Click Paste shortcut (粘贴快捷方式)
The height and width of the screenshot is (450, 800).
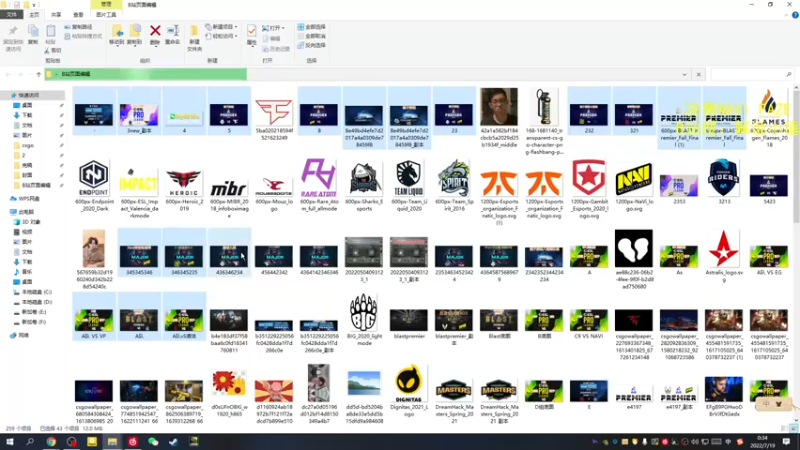(83, 36)
